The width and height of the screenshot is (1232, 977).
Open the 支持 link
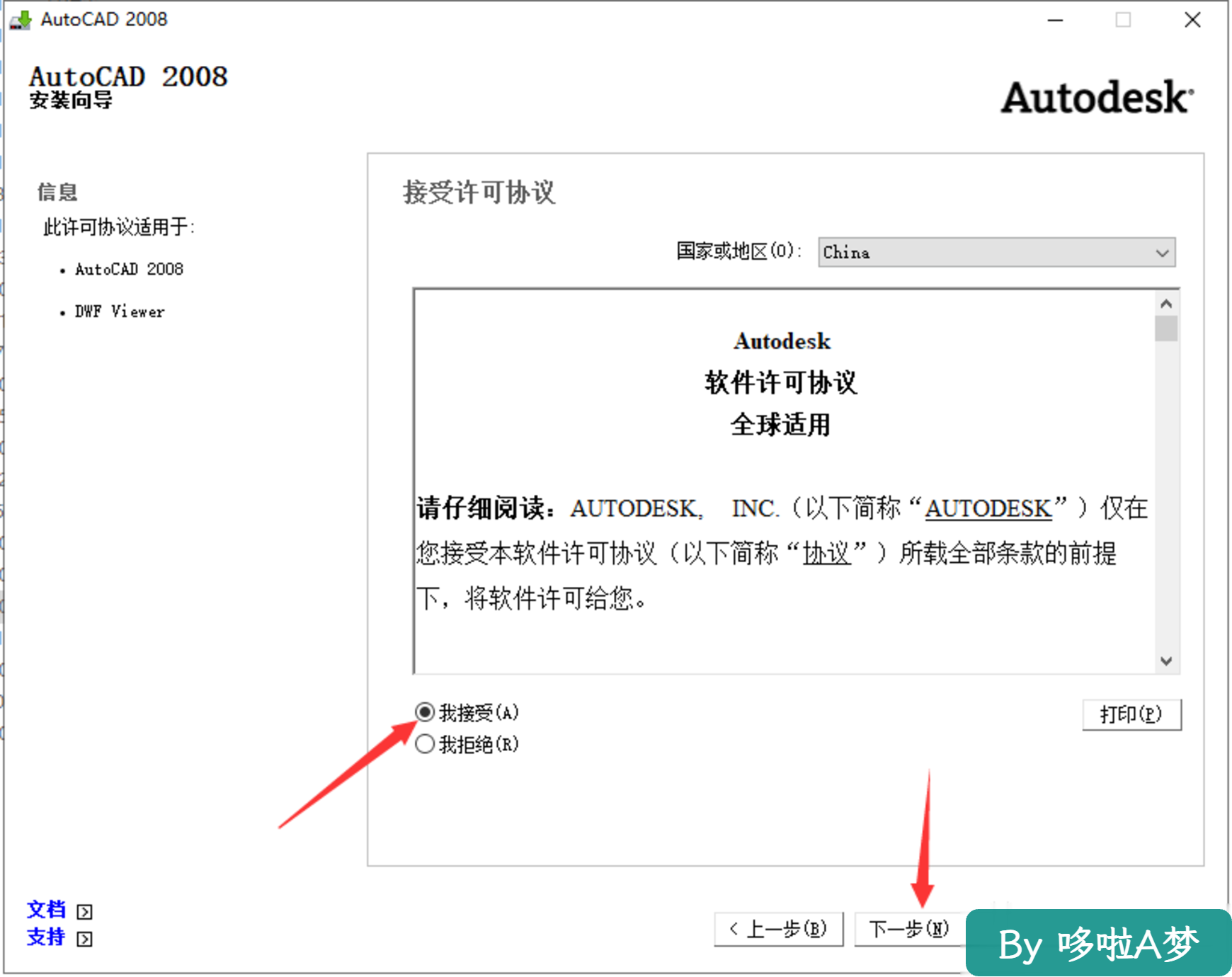click(46, 937)
